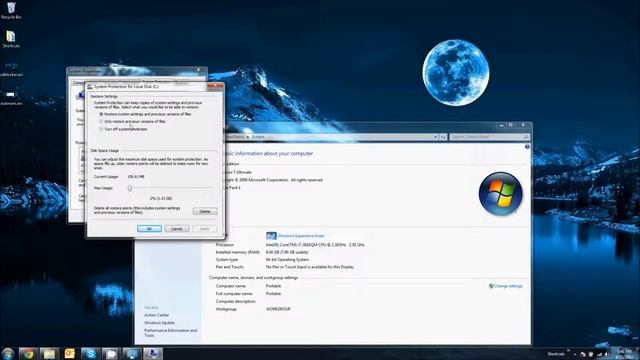Click the Max Usage slider handle

tap(129, 188)
